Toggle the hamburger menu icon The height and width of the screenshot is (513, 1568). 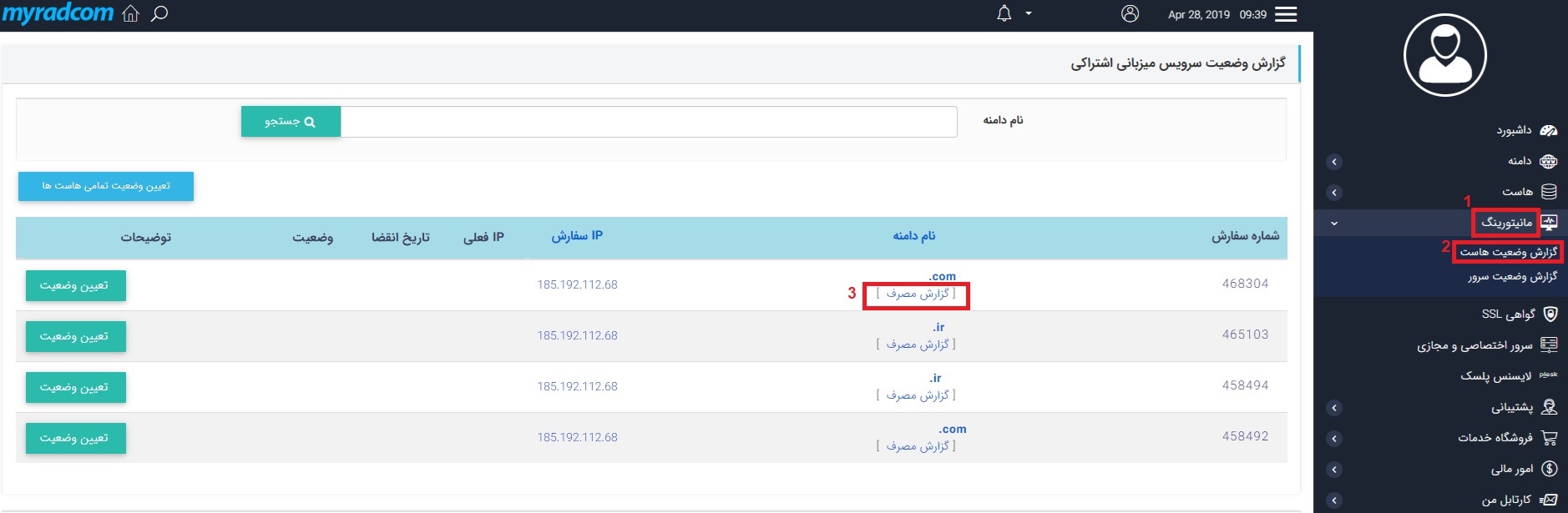coord(1286,14)
